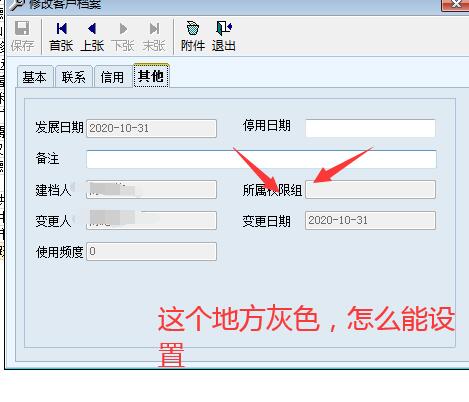Exit the dialog with the 退出 door icon
This screenshot has width=469, height=402.
[x=224, y=28]
